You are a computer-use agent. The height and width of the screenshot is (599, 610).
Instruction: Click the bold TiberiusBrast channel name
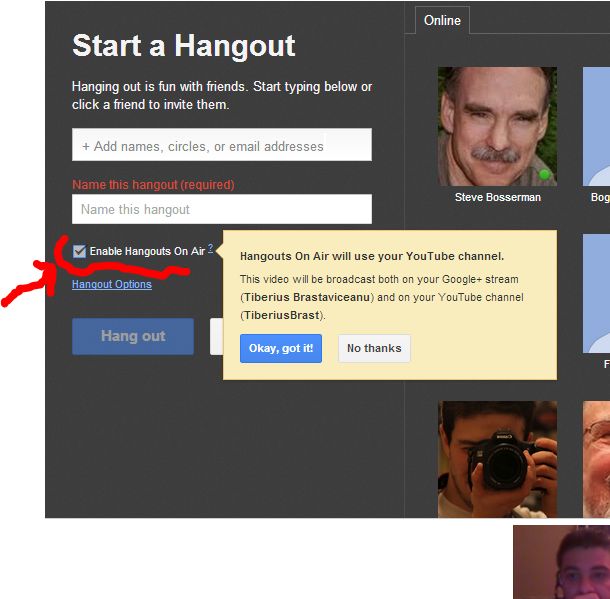[x=282, y=315]
